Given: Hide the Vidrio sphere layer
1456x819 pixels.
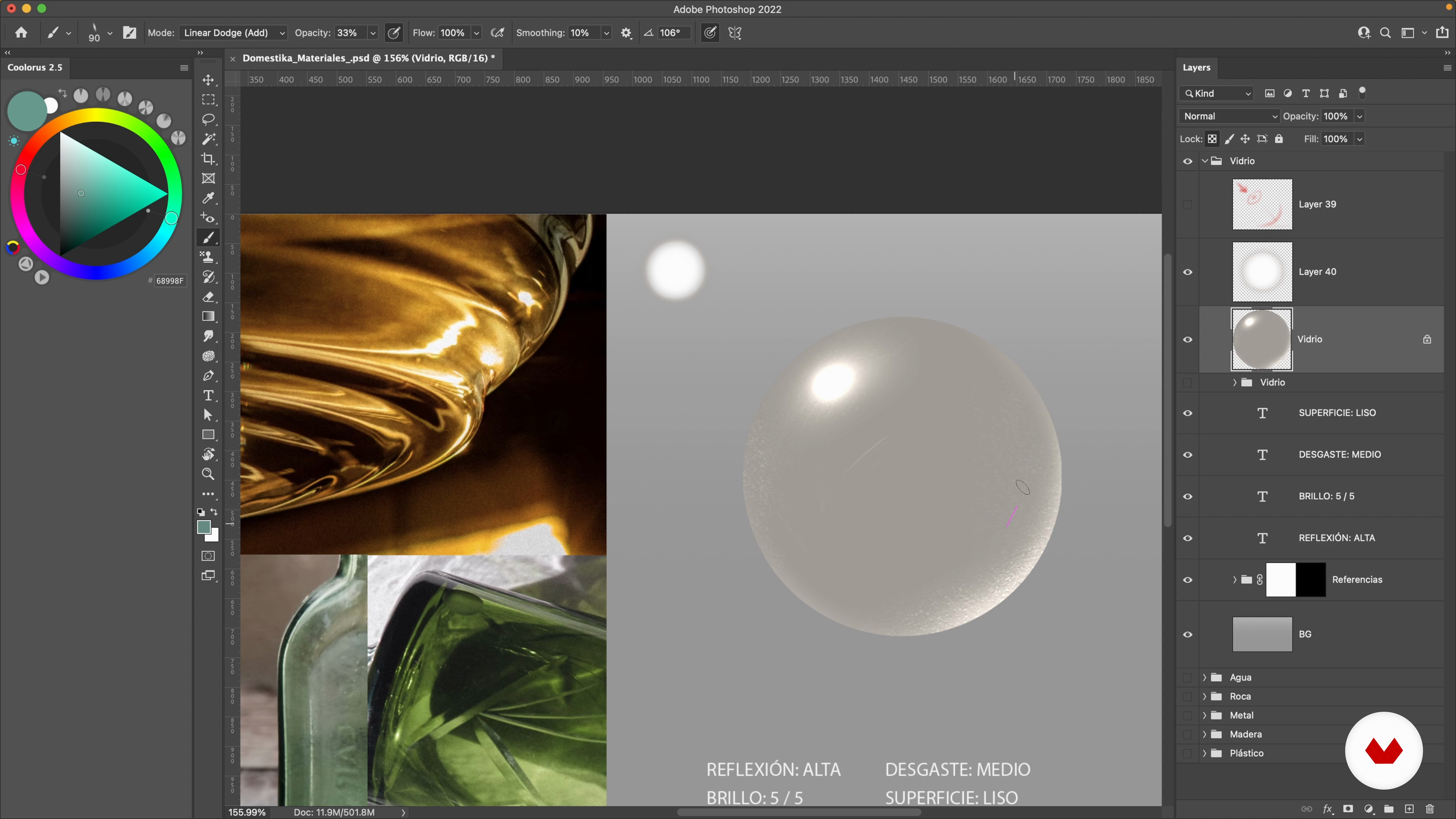Looking at the screenshot, I should (x=1188, y=339).
